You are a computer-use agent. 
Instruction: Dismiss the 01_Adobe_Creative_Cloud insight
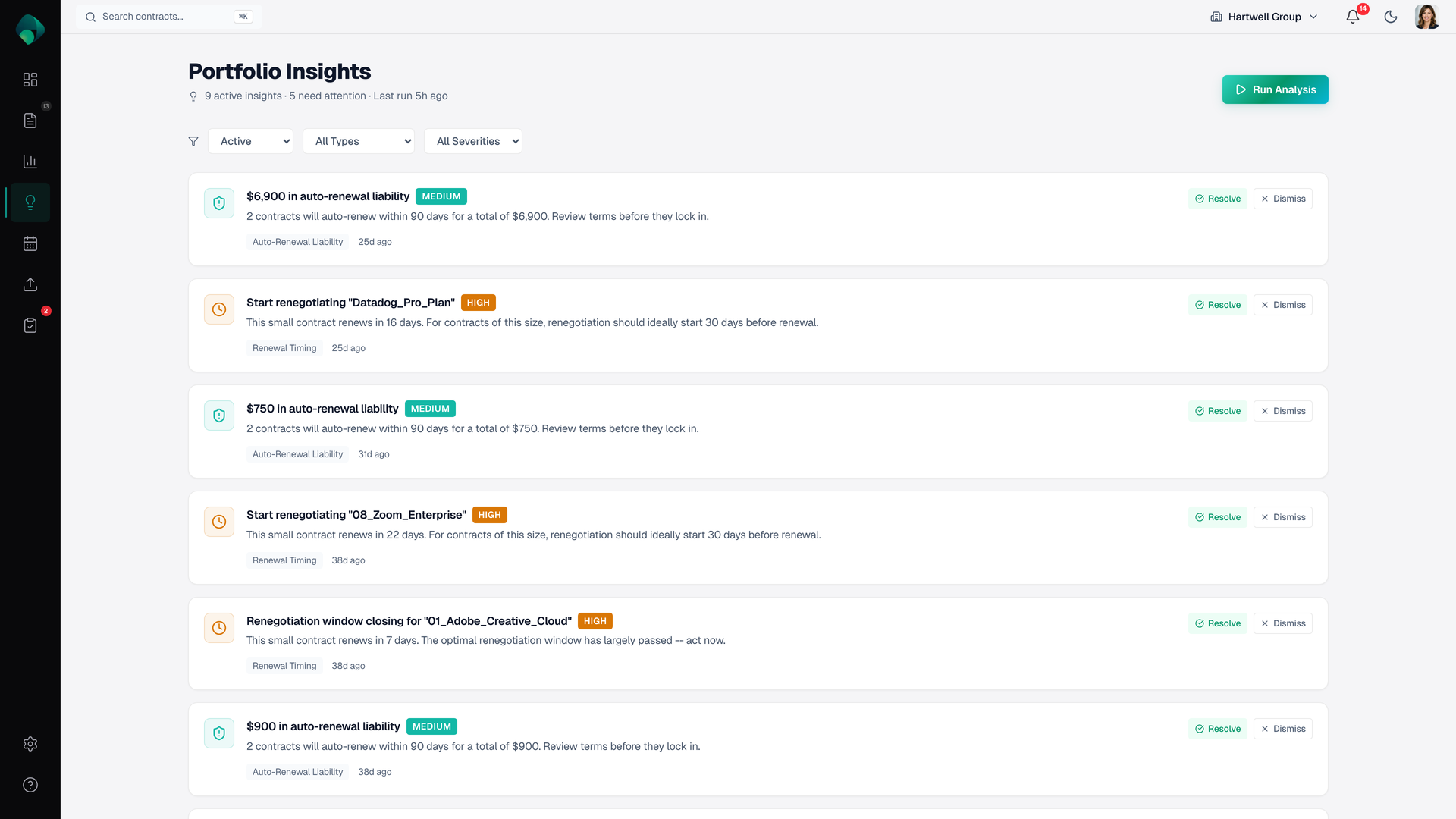(1282, 623)
